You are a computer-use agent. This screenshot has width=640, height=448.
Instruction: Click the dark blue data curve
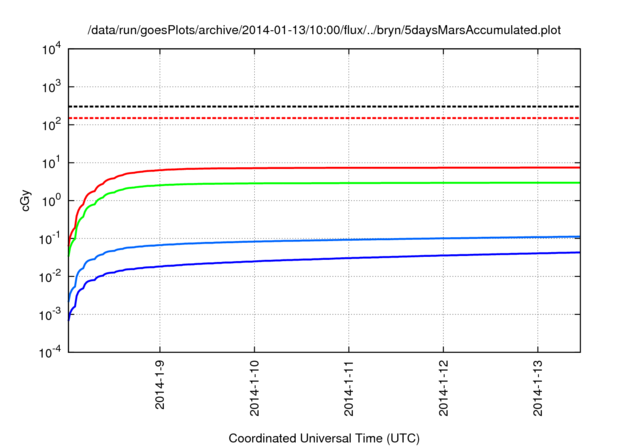[x=350, y=257]
